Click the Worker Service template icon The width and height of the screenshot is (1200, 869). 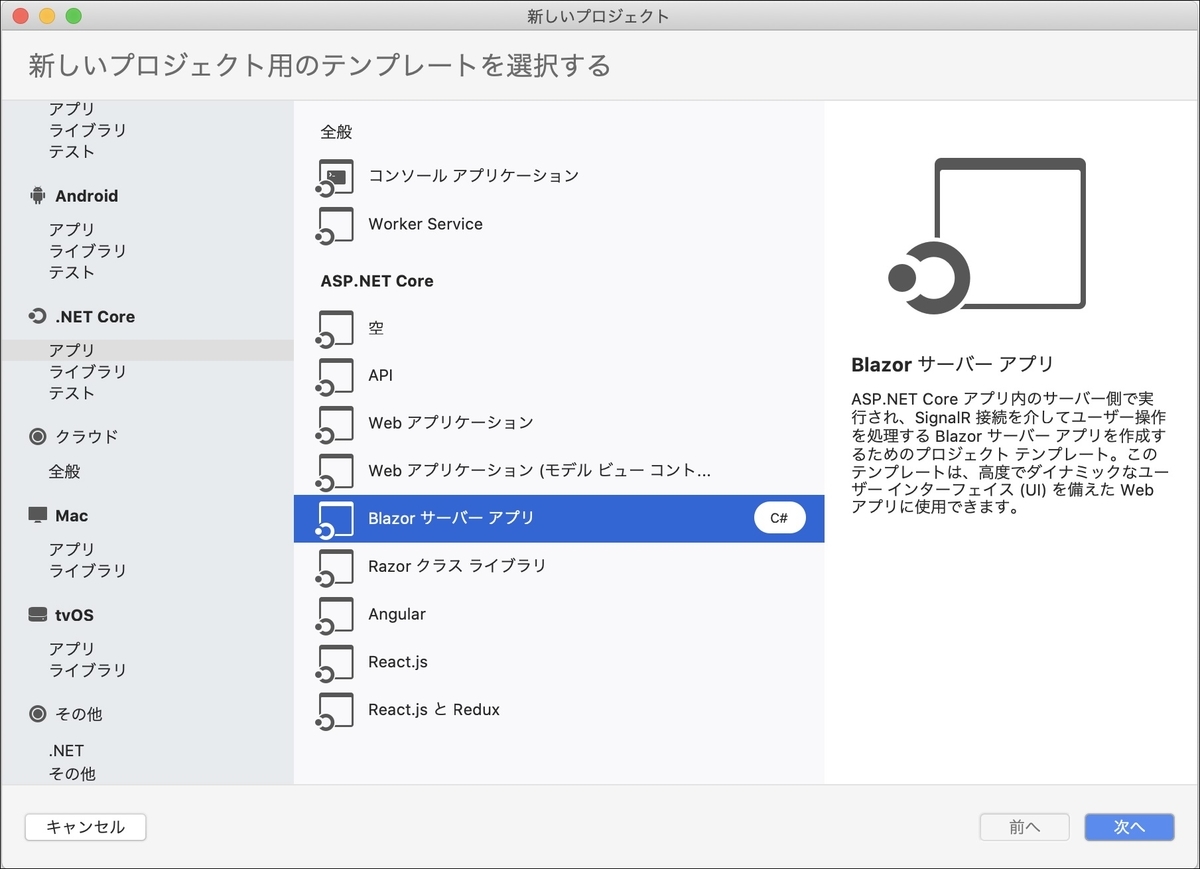335,225
